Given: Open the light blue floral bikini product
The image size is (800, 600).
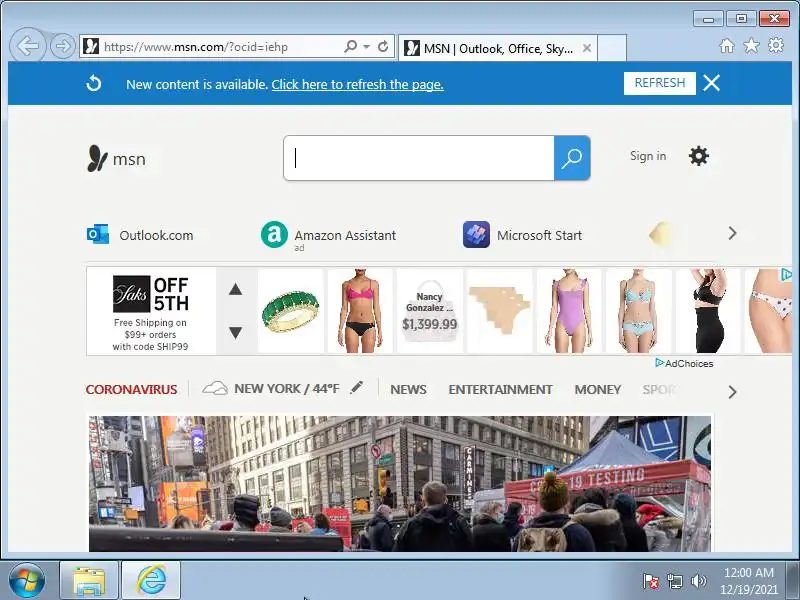Looking at the screenshot, I should point(638,311).
